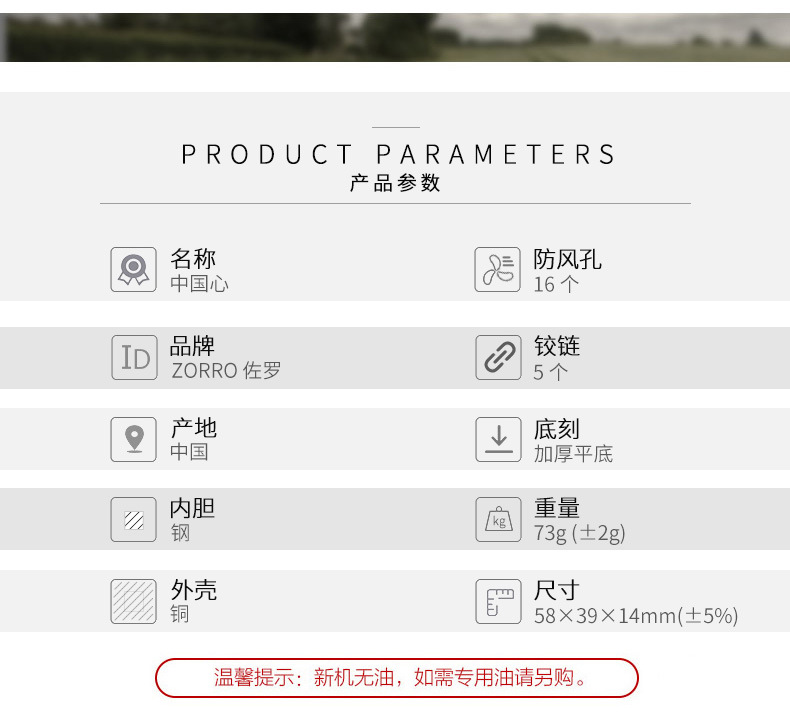Screen dimensions: 790x717
Task: Click the chain link icon beside 铰链
Action: [x=497, y=357]
